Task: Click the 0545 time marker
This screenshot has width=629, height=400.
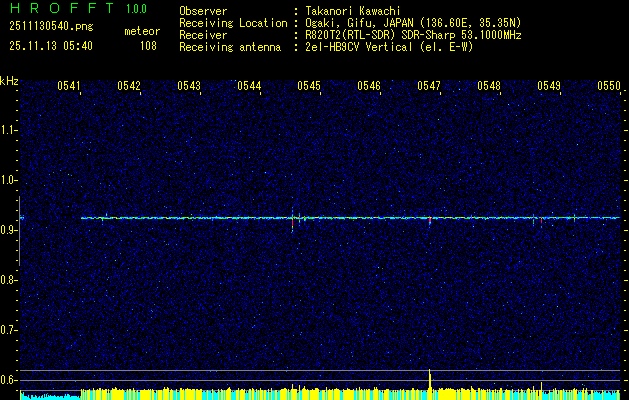Action: coord(309,87)
